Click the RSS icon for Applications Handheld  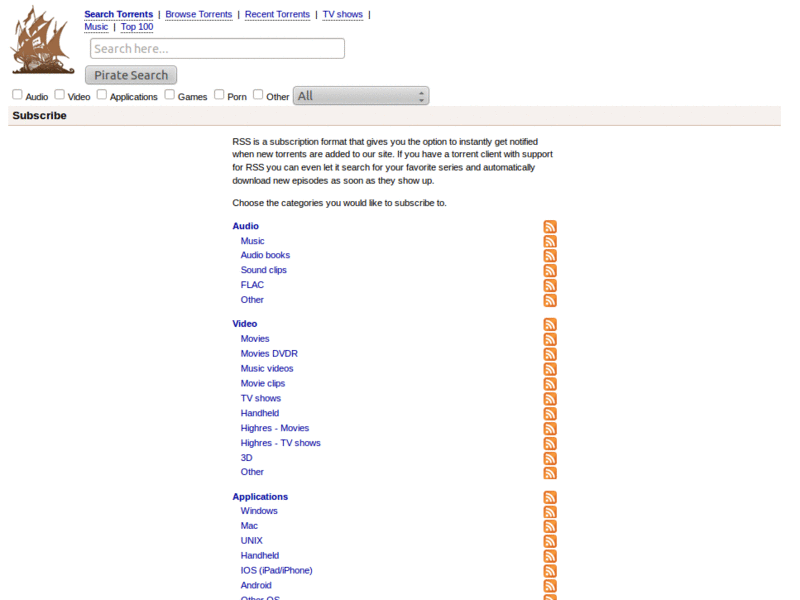550,556
